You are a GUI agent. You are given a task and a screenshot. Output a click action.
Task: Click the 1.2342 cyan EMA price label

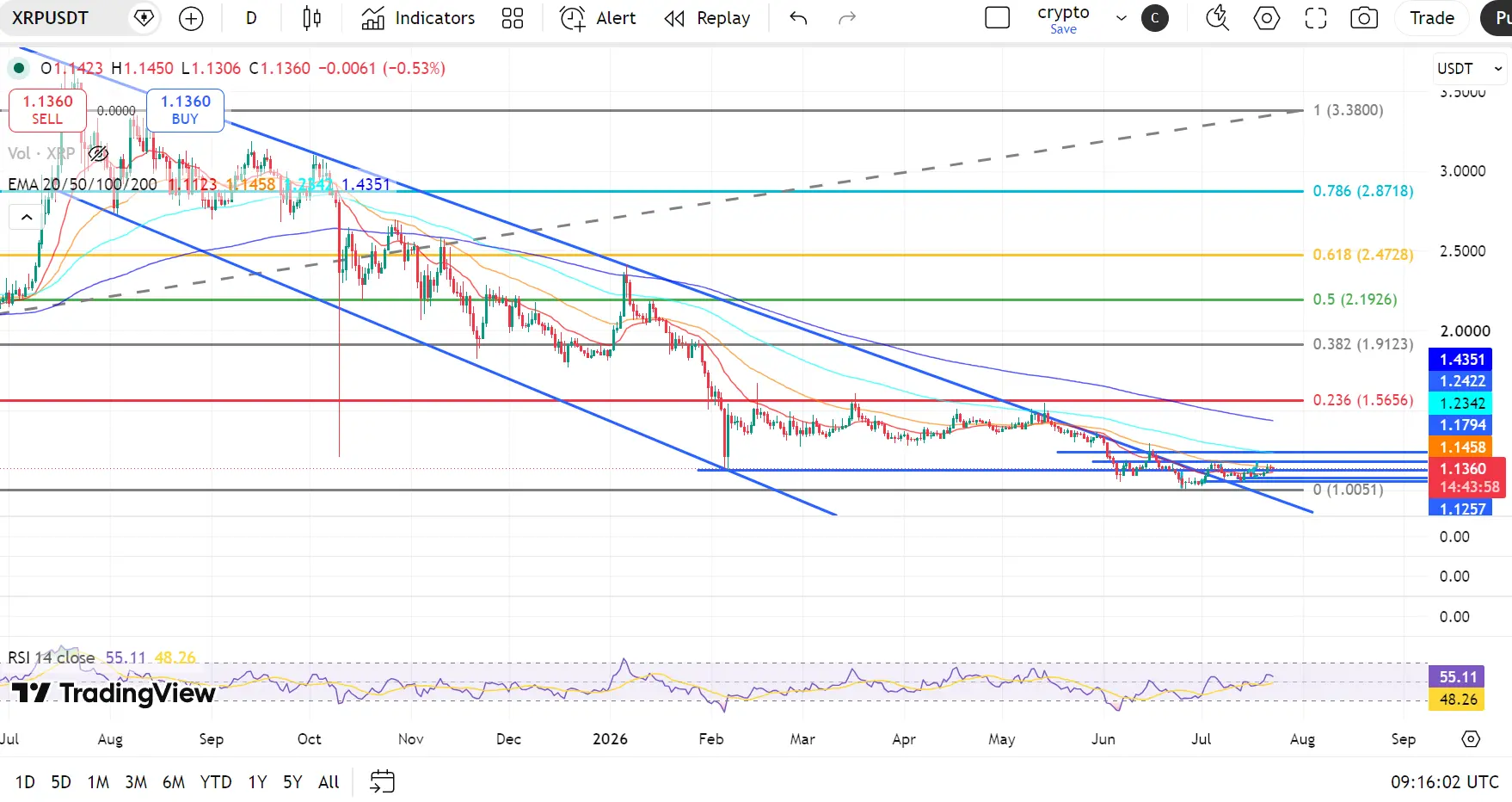[1460, 403]
